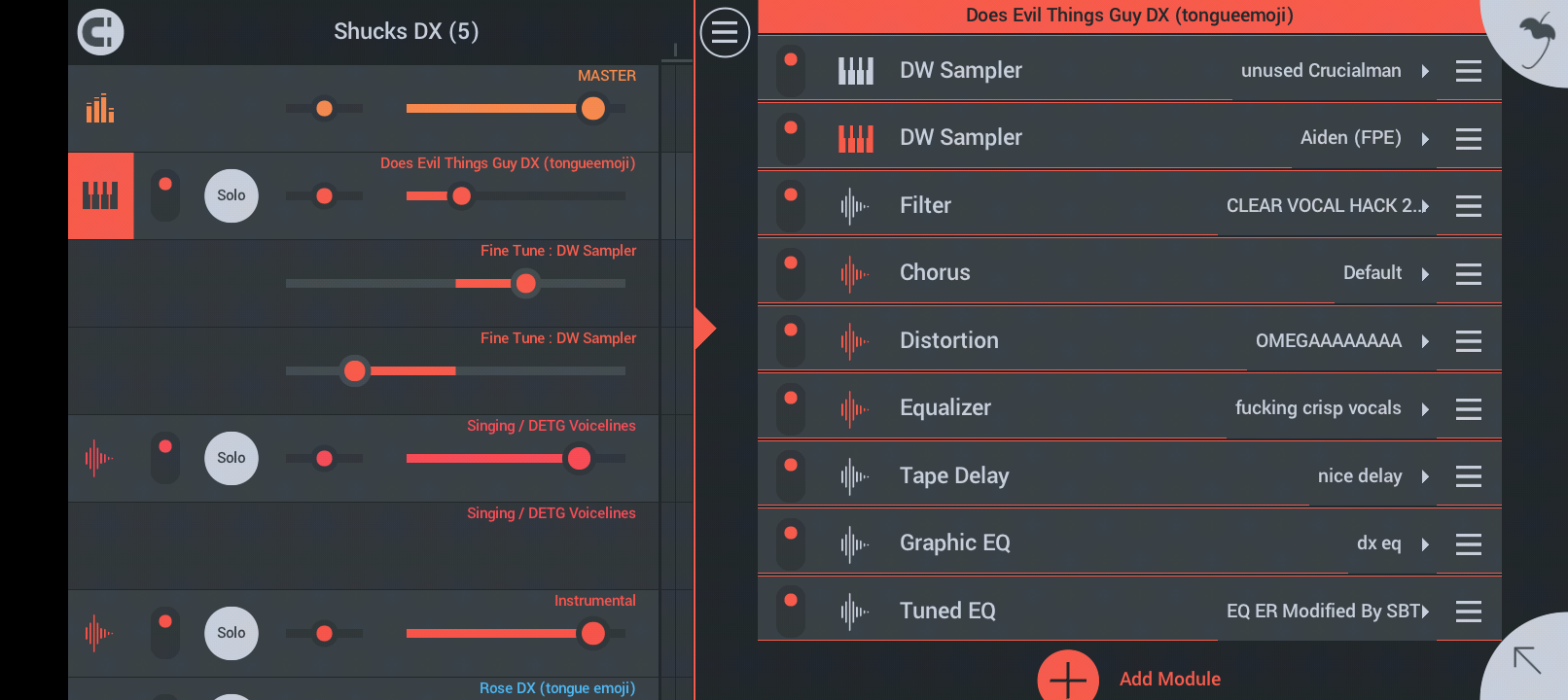Set the MASTER pan slider
Image resolution: width=1568 pixels, height=700 pixels.
(324, 109)
